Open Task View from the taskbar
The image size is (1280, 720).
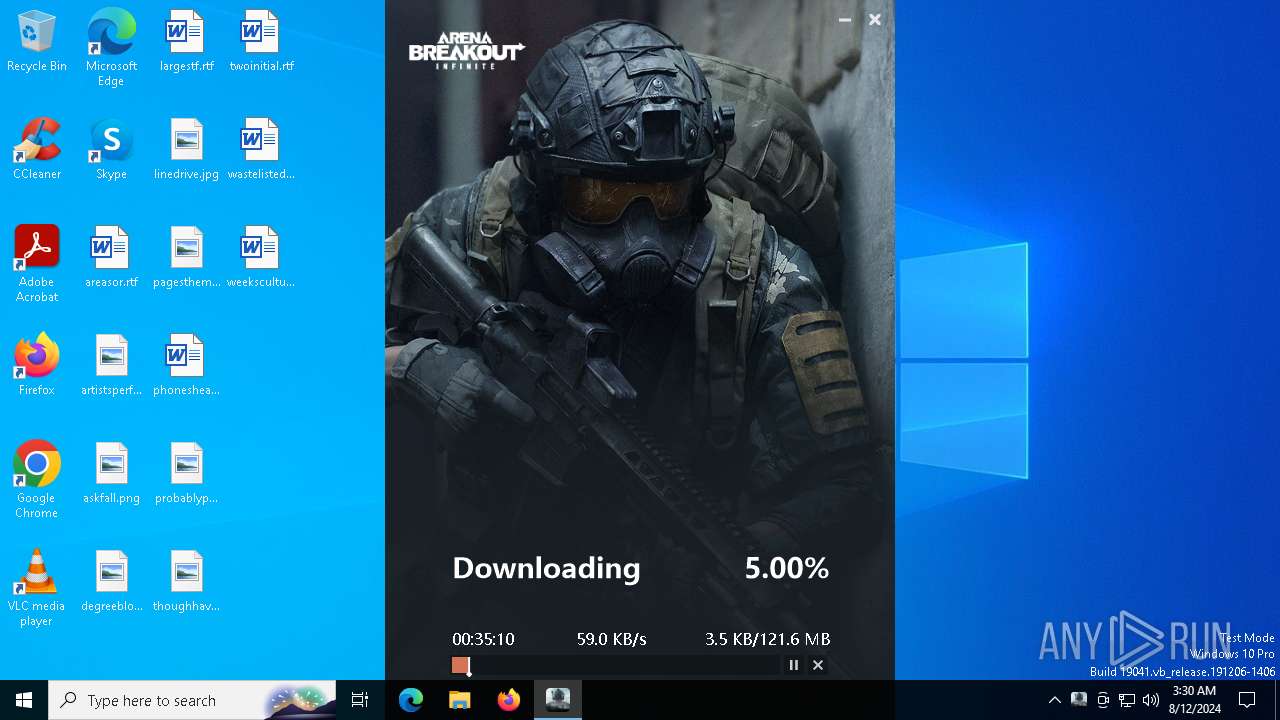(x=360, y=700)
